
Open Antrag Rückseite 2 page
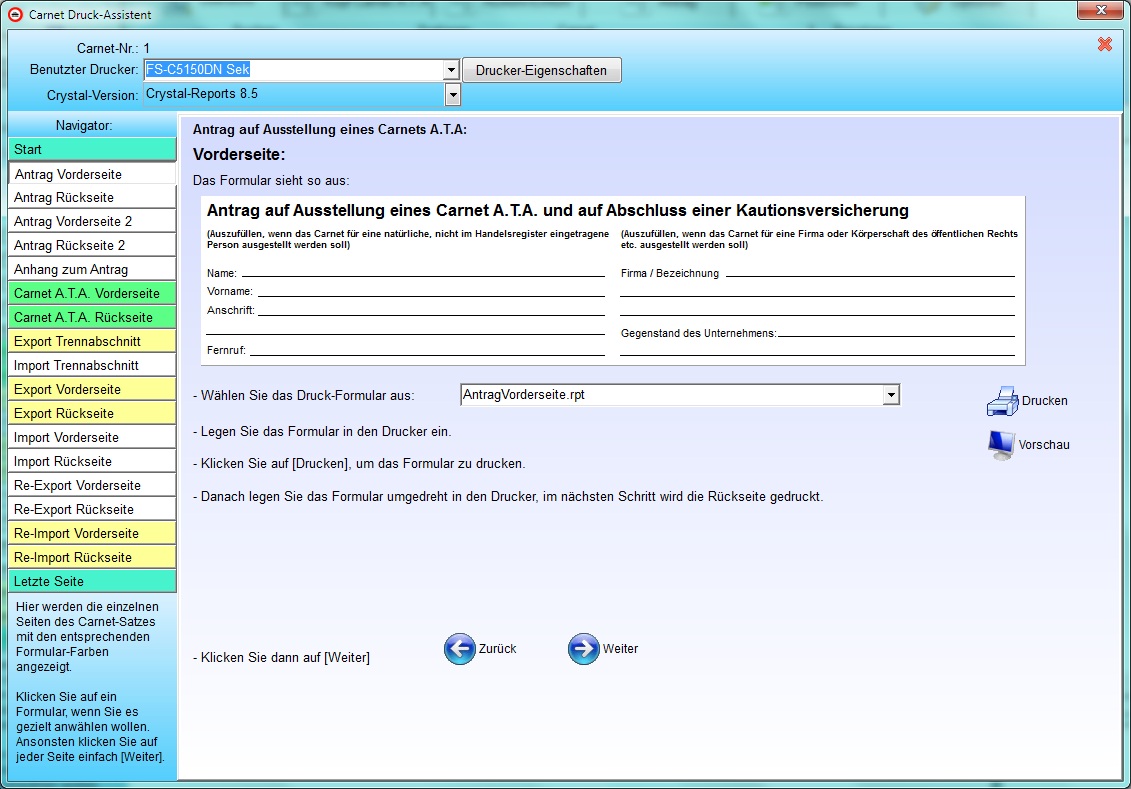(x=92, y=245)
